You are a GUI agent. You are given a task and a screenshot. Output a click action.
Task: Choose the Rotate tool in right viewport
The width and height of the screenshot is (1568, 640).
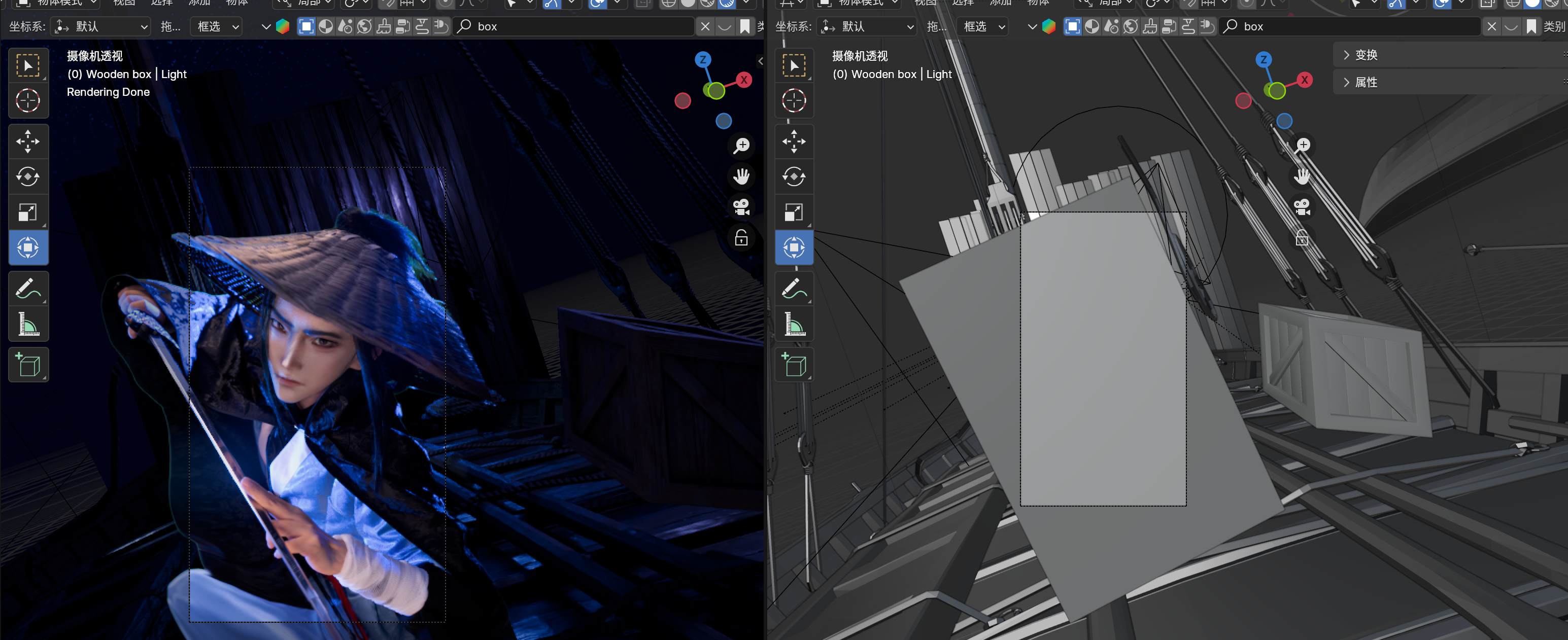click(794, 176)
